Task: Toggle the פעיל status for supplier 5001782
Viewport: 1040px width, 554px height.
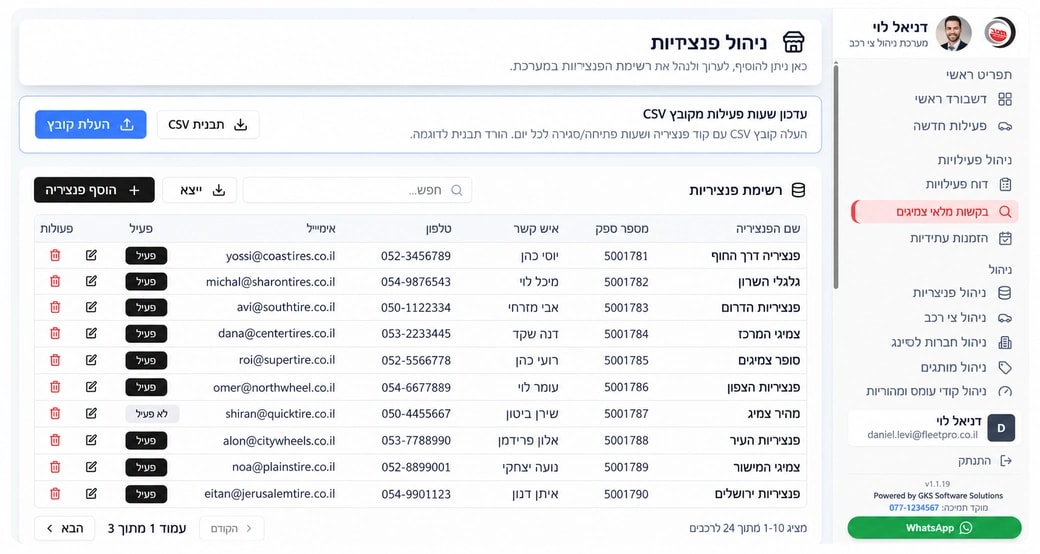Action: 146,281
